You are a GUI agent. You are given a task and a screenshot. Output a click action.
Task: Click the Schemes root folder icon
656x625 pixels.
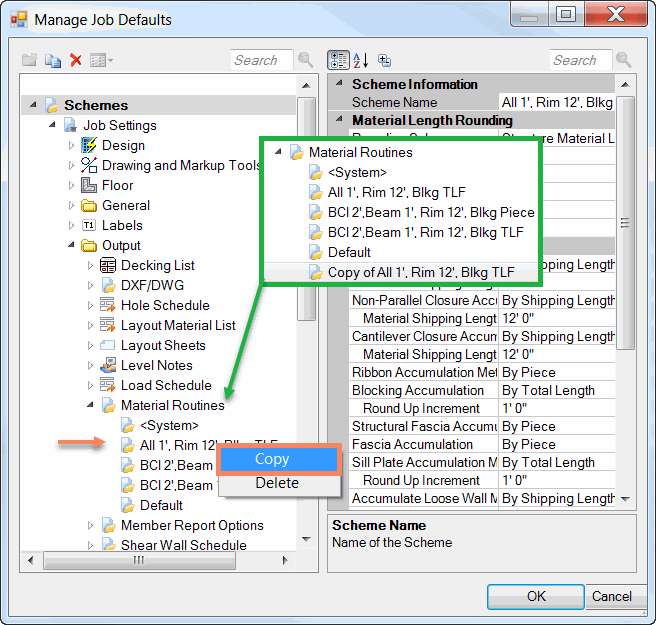pyautogui.click(x=51, y=105)
